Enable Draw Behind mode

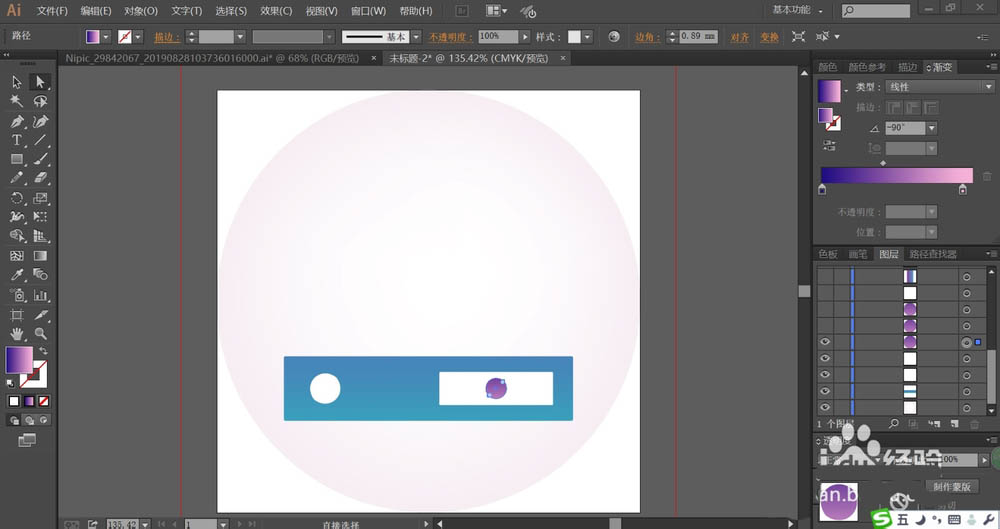pos(29,420)
